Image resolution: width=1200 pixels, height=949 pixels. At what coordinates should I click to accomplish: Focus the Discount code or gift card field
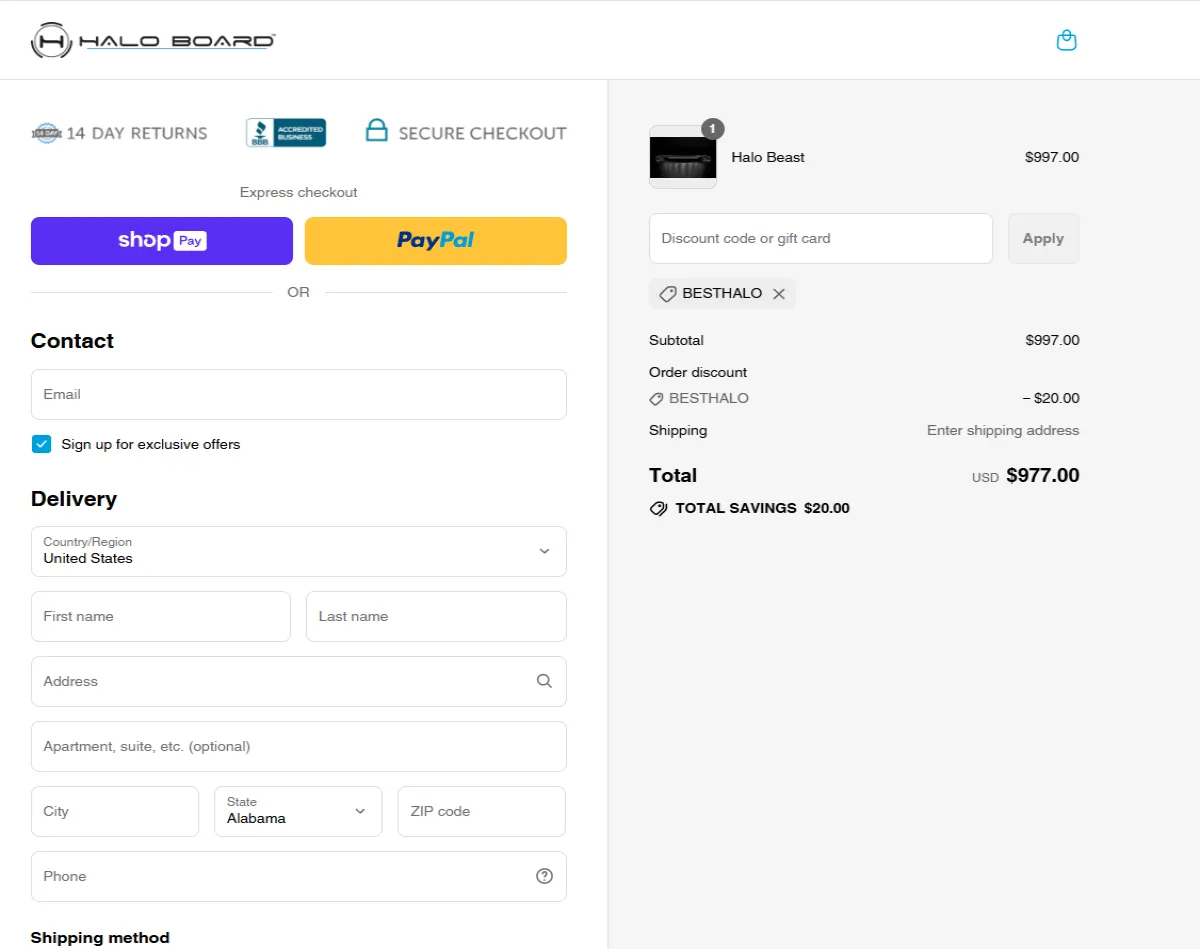pos(821,238)
